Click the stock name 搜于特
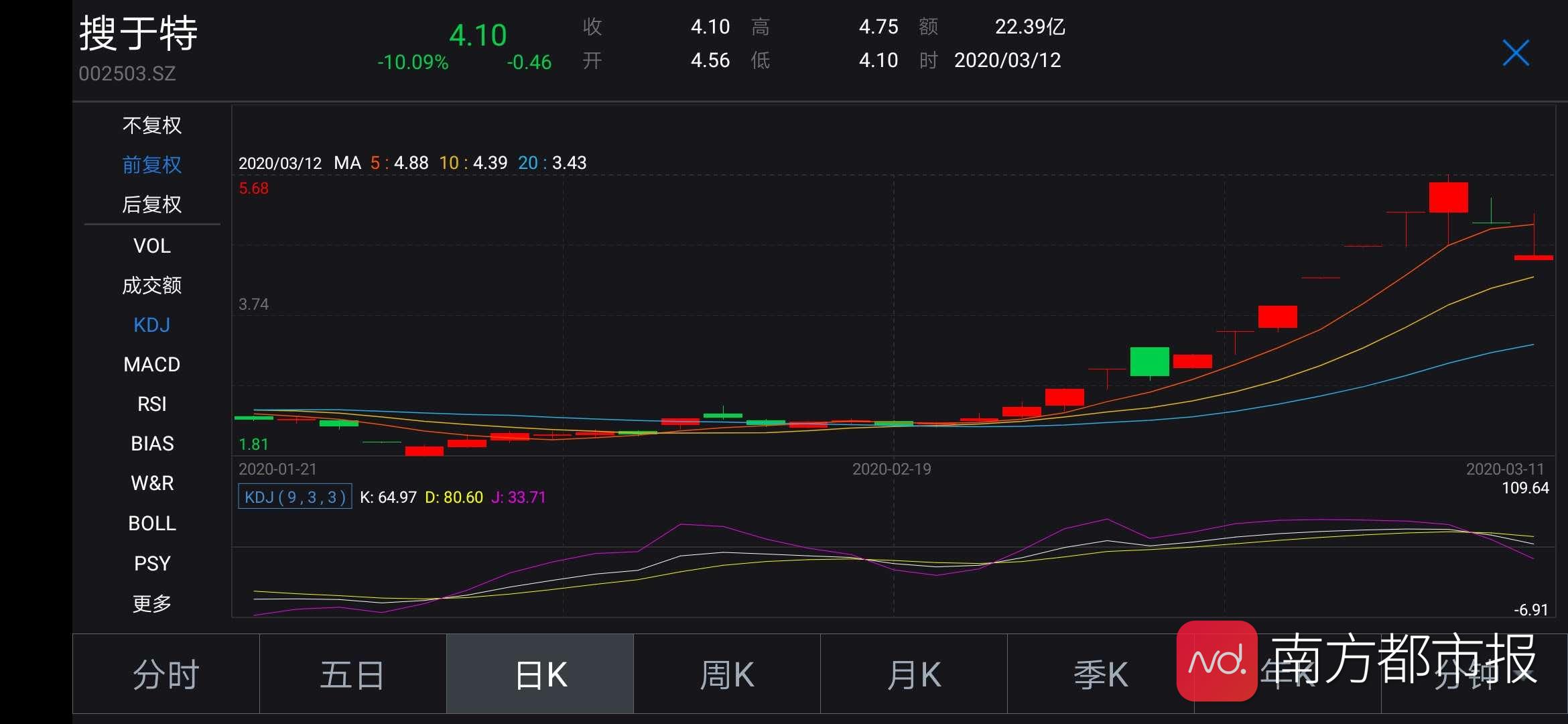The height and width of the screenshot is (724, 1568). point(138,34)
